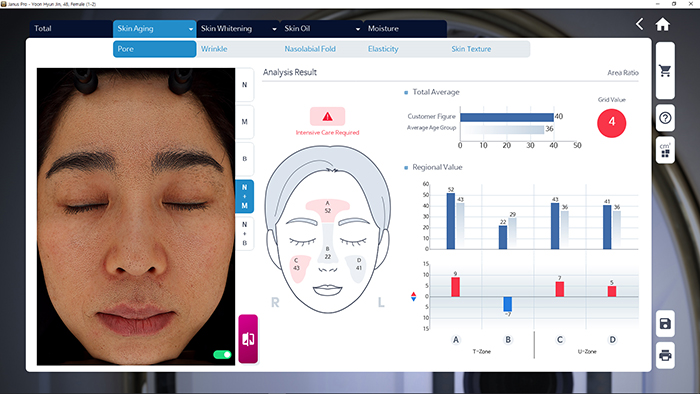Image resolution: width=700 pixels, height=394 pixels.
Task: Click the pink compare images button
Action: pos(248,339)
